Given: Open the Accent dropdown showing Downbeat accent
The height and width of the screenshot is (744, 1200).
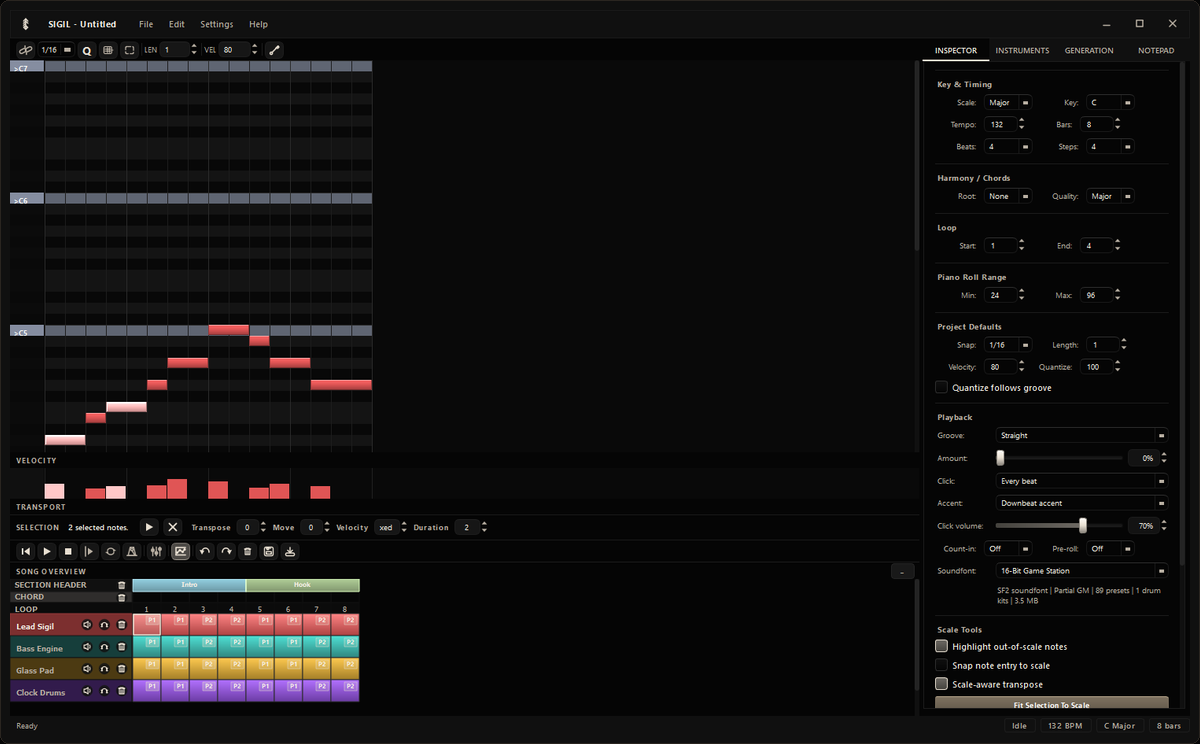Looking at the screenshot, I should [x=1082, y=503].
